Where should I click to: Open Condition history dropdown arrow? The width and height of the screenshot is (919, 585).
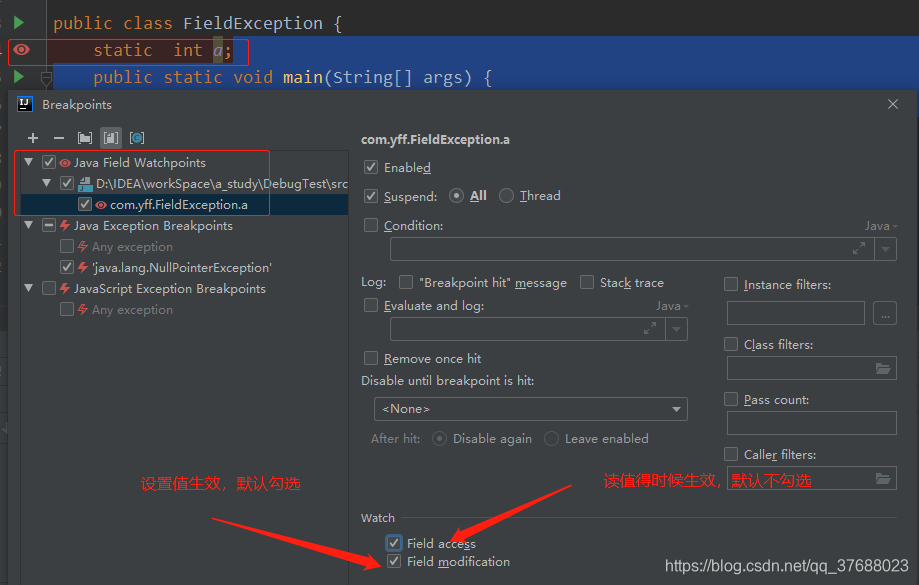885,249
